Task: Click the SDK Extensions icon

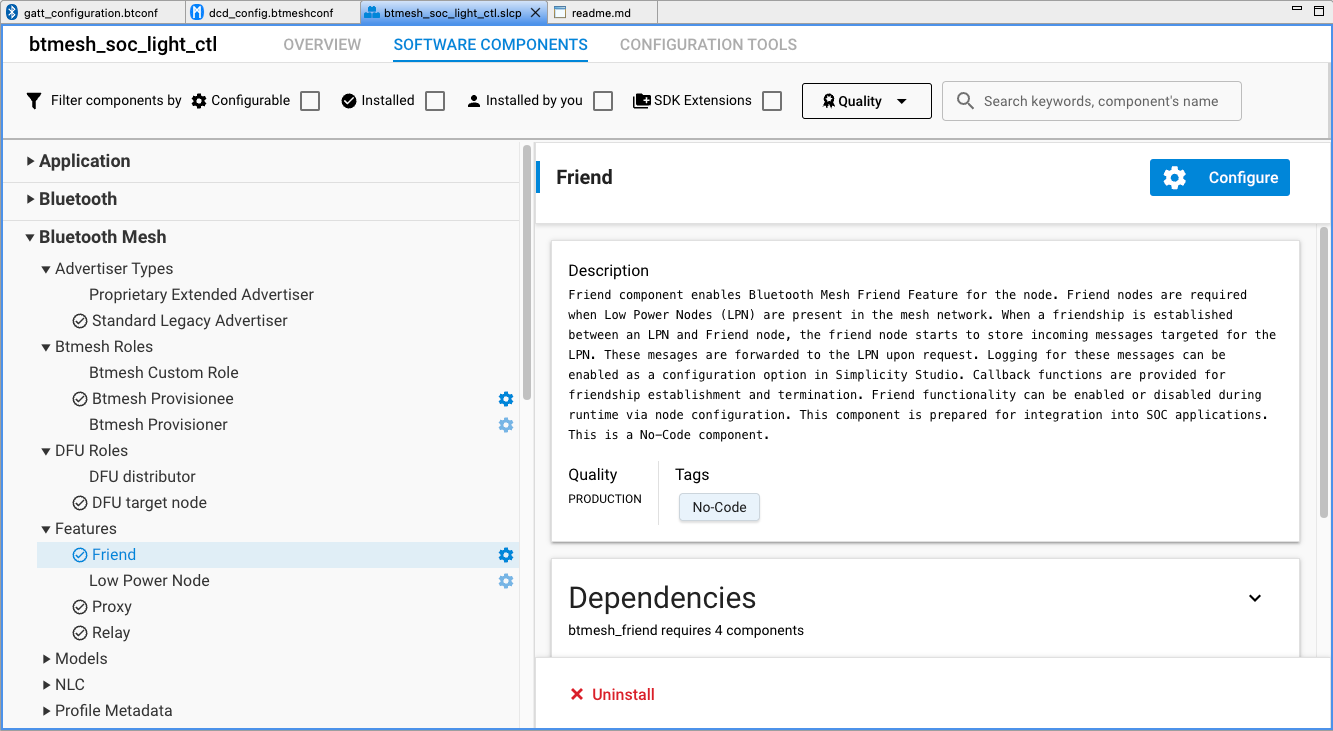Action: pos(641,100)
